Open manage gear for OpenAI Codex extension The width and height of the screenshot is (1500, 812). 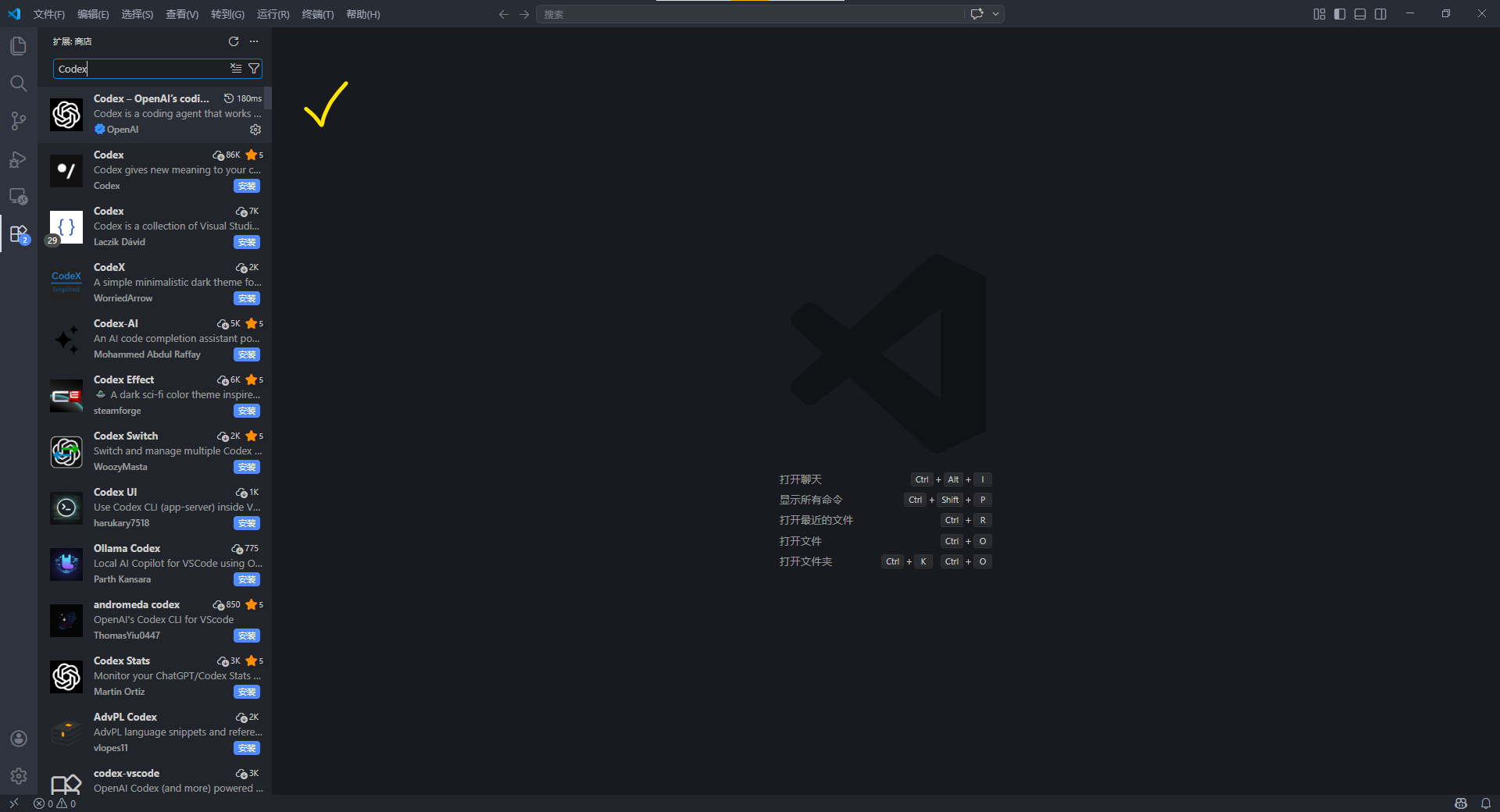click(255, 130)
